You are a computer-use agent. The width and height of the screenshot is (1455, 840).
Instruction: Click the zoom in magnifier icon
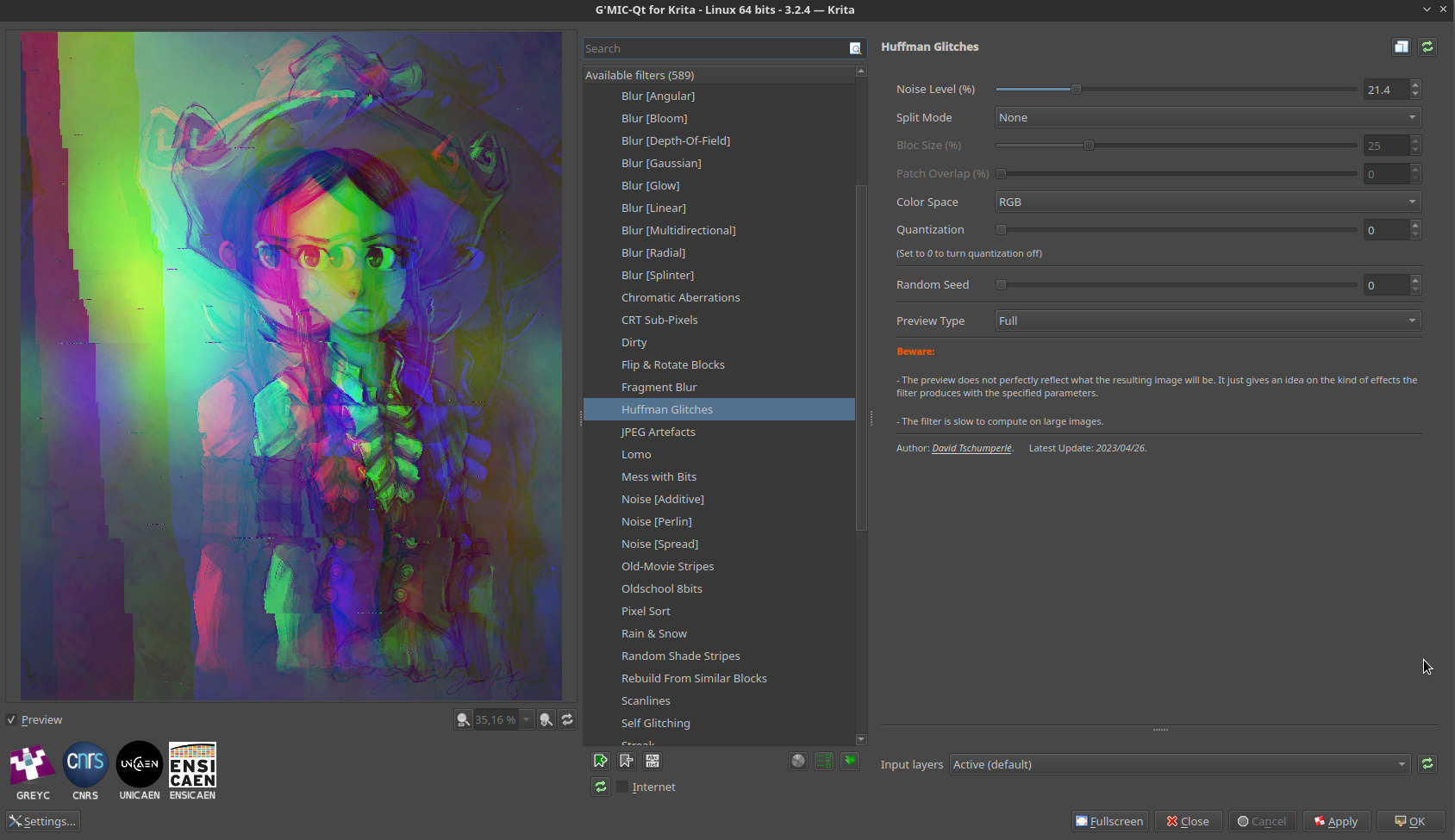(x=546, y=719)
